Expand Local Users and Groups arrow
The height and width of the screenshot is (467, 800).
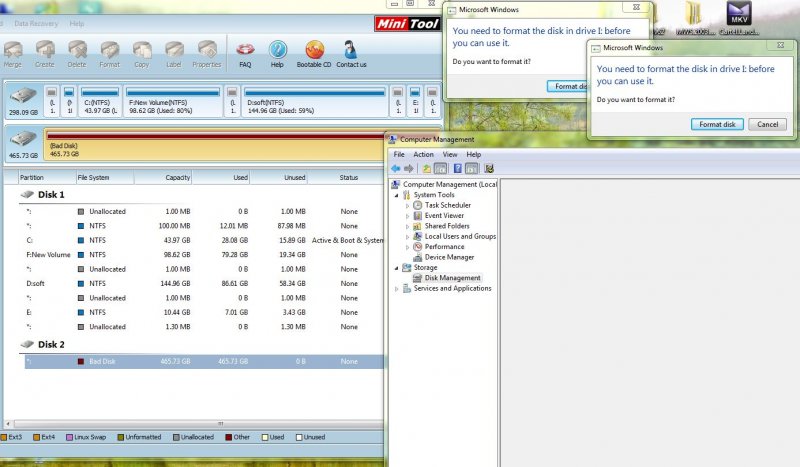(407, 237)
